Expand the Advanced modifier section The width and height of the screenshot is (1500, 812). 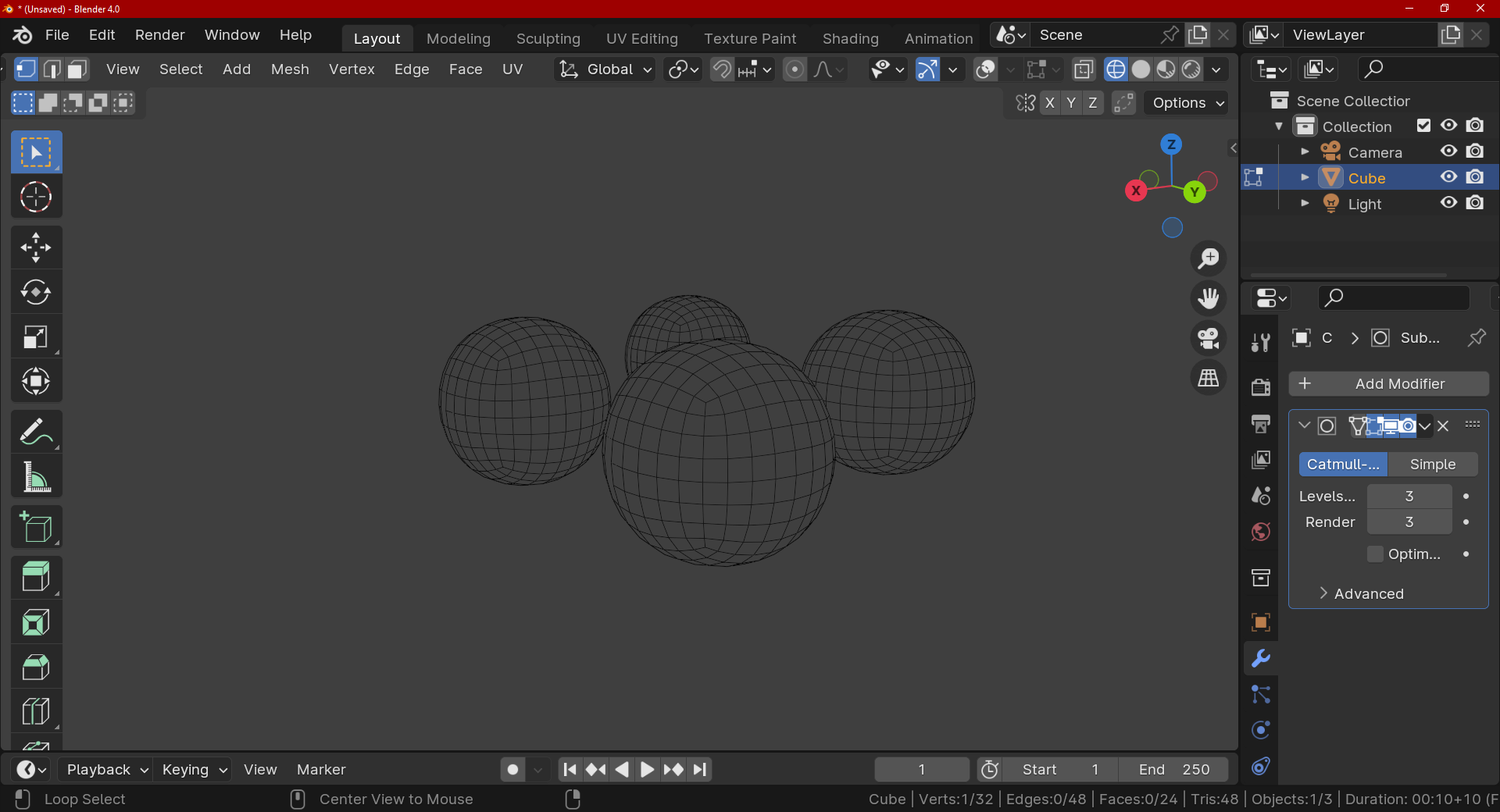tap(1368, 593)
